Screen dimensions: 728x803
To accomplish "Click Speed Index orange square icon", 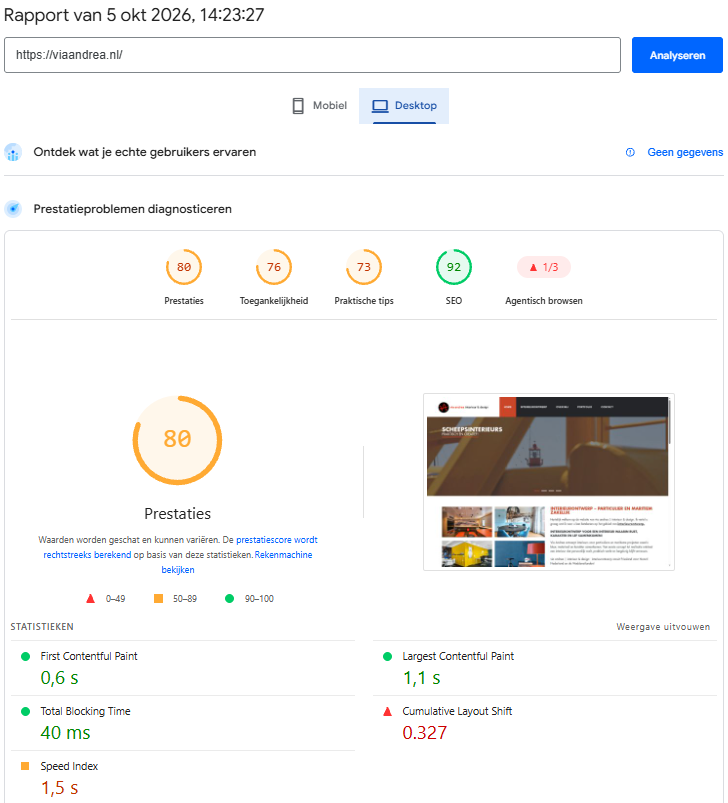I will (x=25, y=766).
